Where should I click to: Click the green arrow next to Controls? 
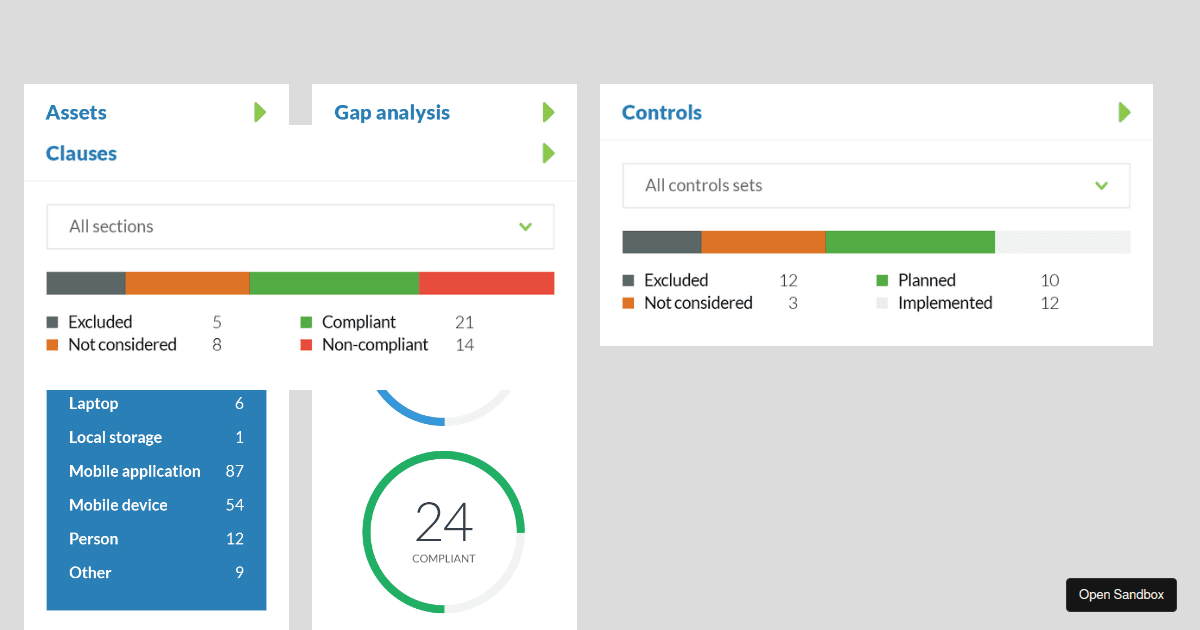[x=1124, y=112]
